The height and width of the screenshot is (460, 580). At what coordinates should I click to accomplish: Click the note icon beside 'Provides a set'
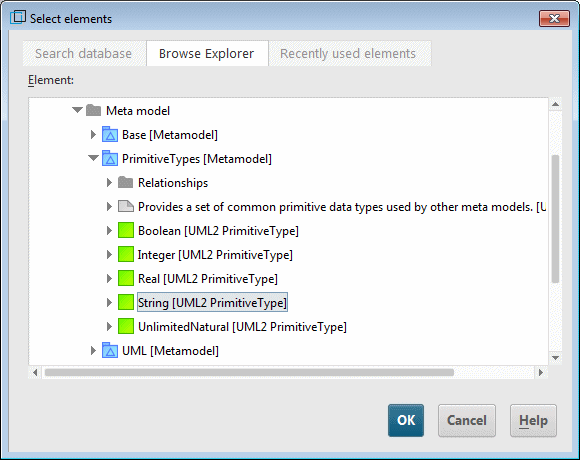coord(126,206)
